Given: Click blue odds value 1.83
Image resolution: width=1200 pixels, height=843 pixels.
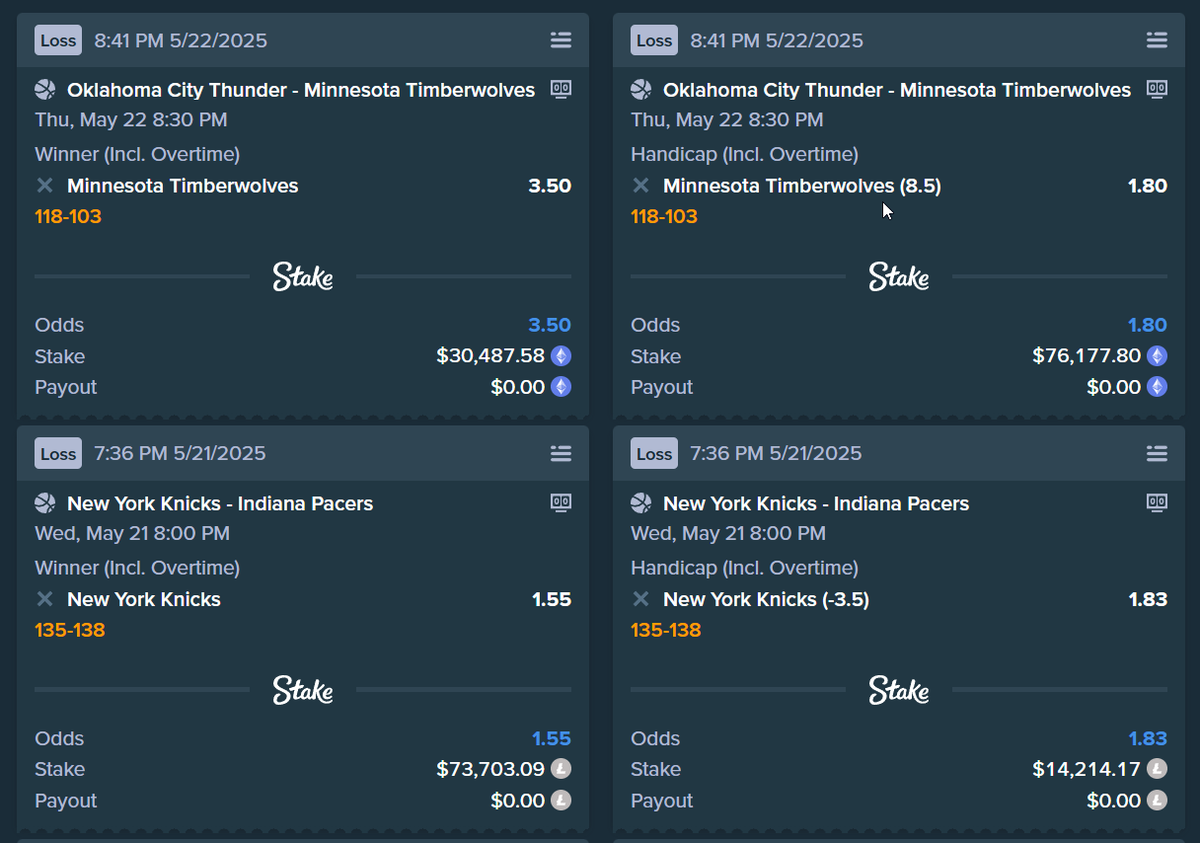Looking at the screenshot, I should (1147, 738).
